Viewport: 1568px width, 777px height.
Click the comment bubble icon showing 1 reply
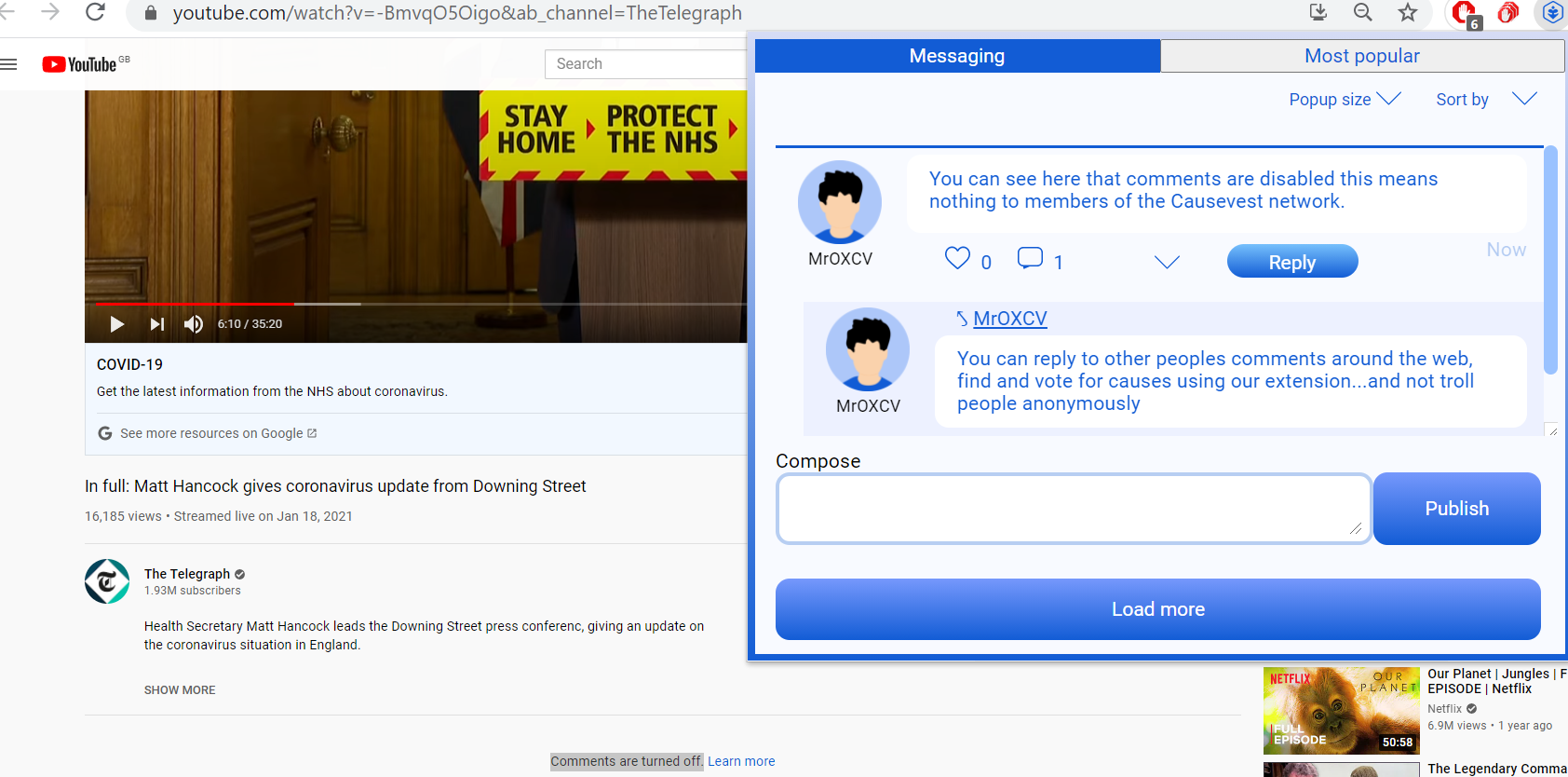pos(1030,258)
